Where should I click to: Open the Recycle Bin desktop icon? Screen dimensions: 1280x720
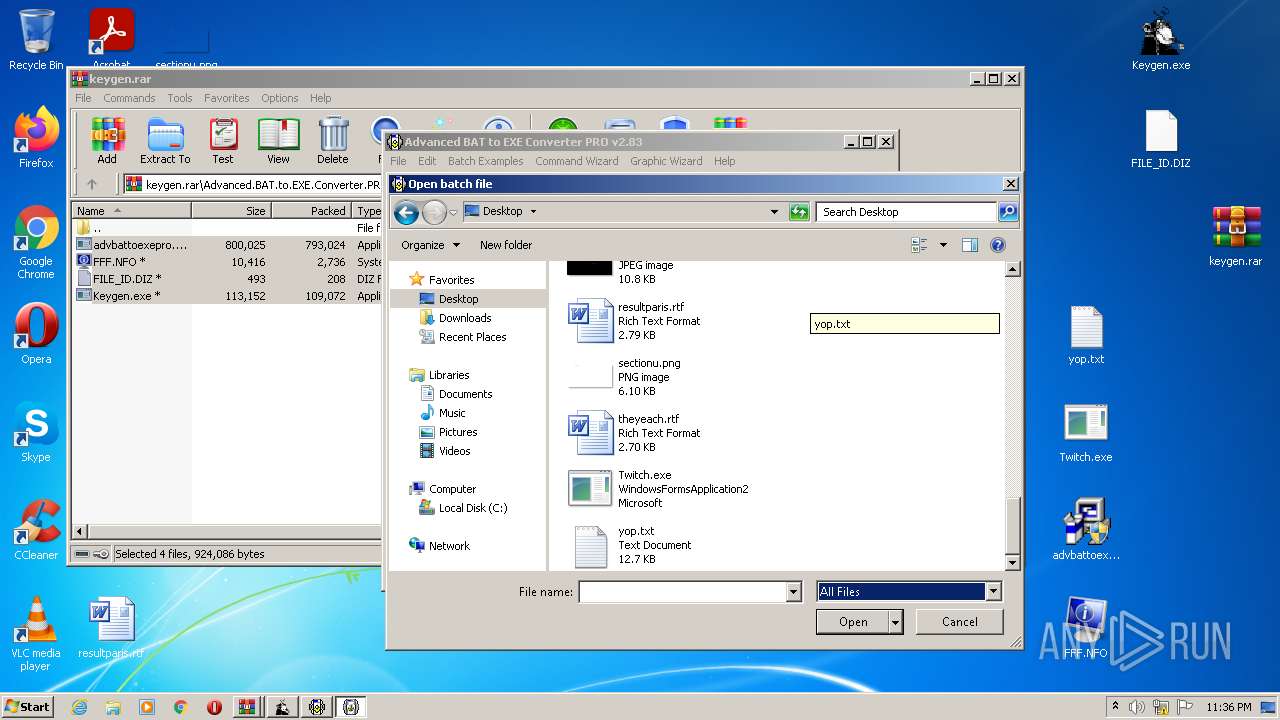point(36,40)
